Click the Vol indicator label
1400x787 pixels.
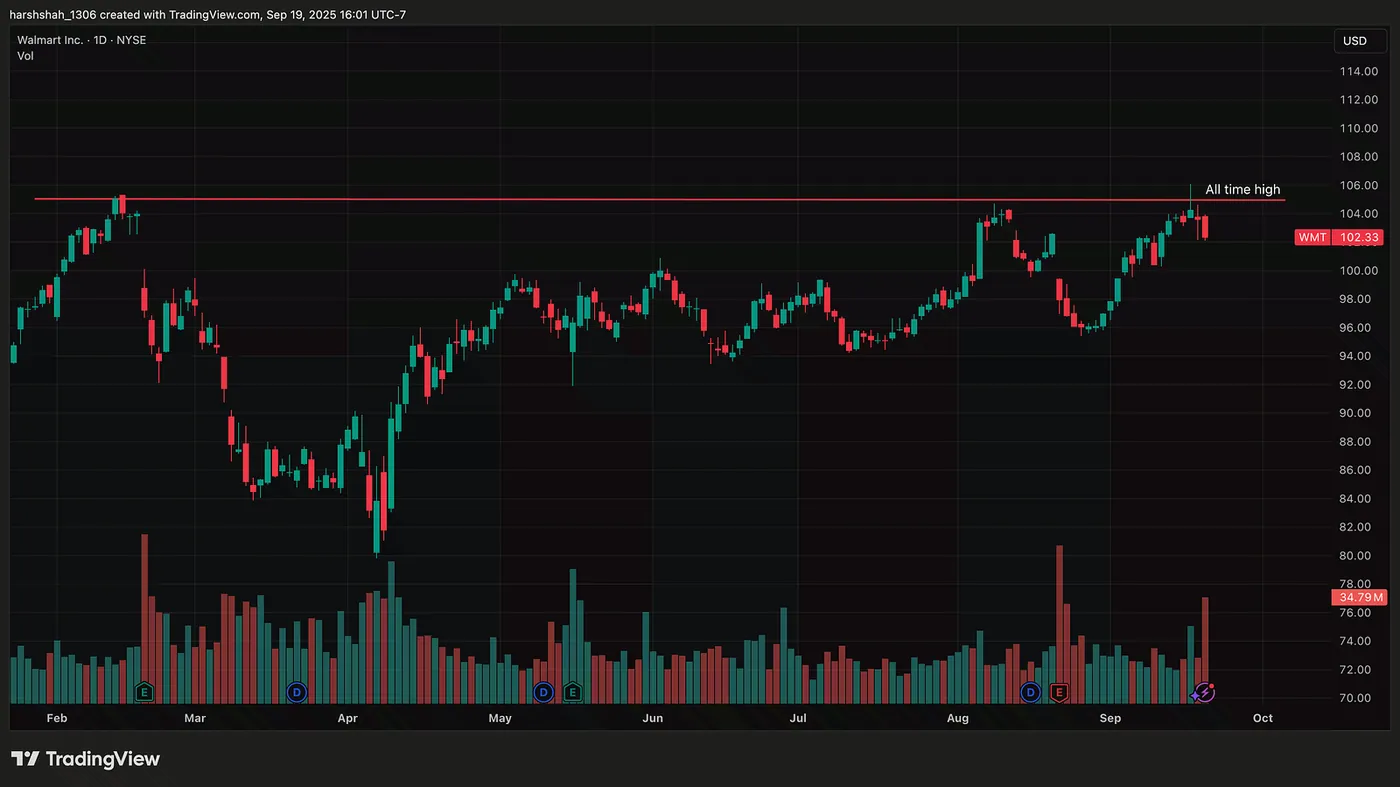click(25, 56)
